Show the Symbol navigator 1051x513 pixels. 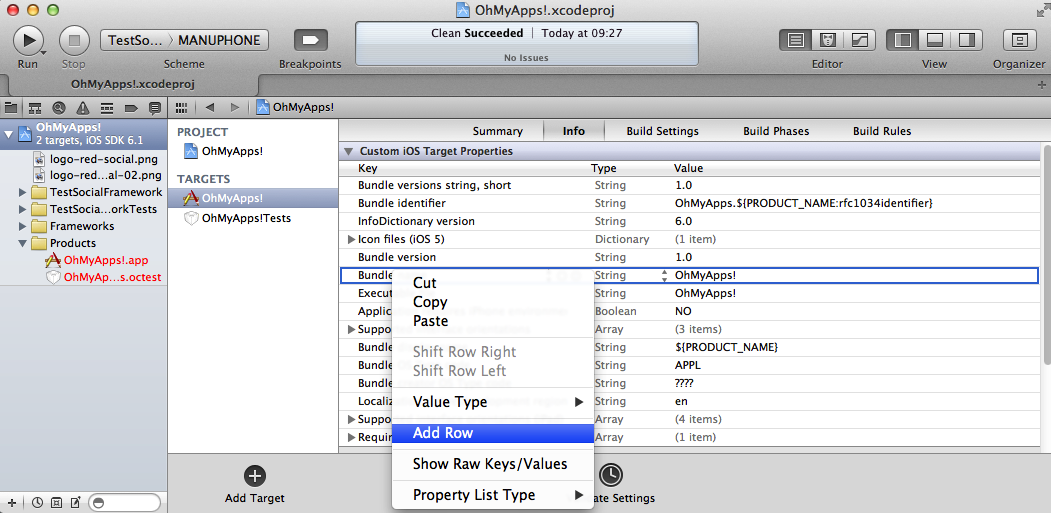35,107
